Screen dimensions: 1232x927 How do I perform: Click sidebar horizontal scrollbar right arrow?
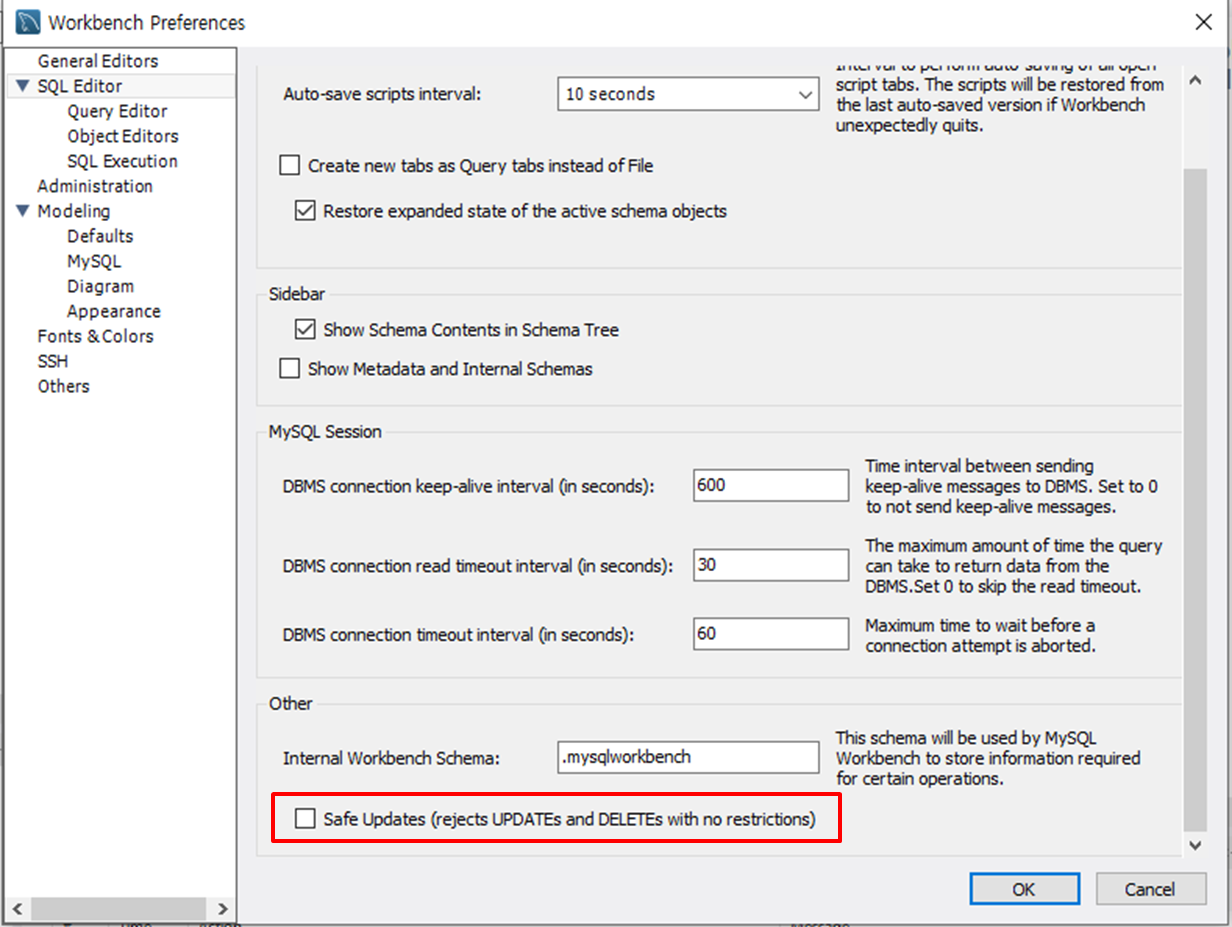pyautogui.click(x=222, y=909)
